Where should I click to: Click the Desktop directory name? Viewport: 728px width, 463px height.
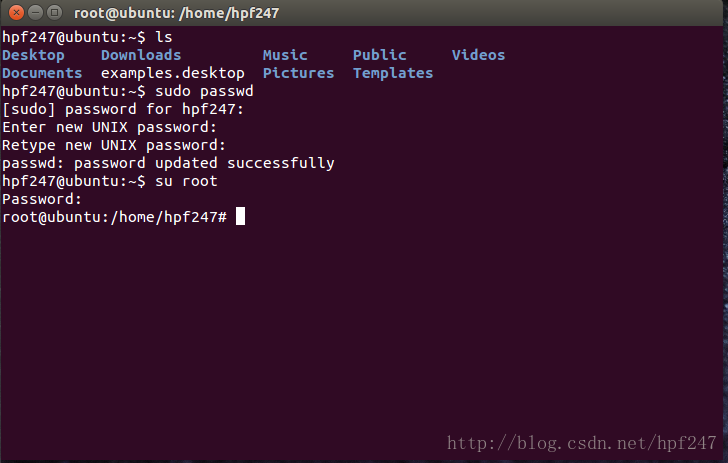(33, 55)
